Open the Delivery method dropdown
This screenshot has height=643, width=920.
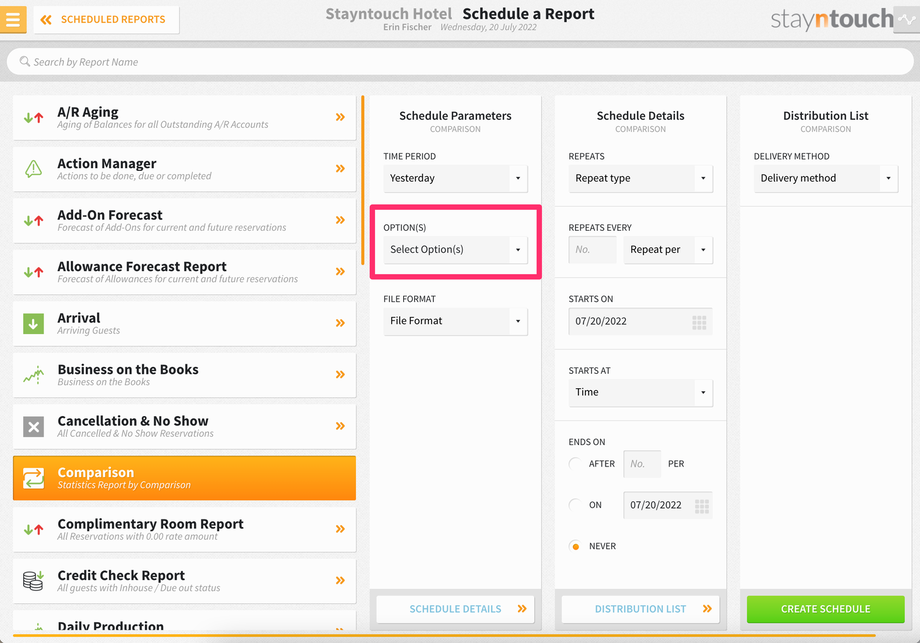(826, 178)
